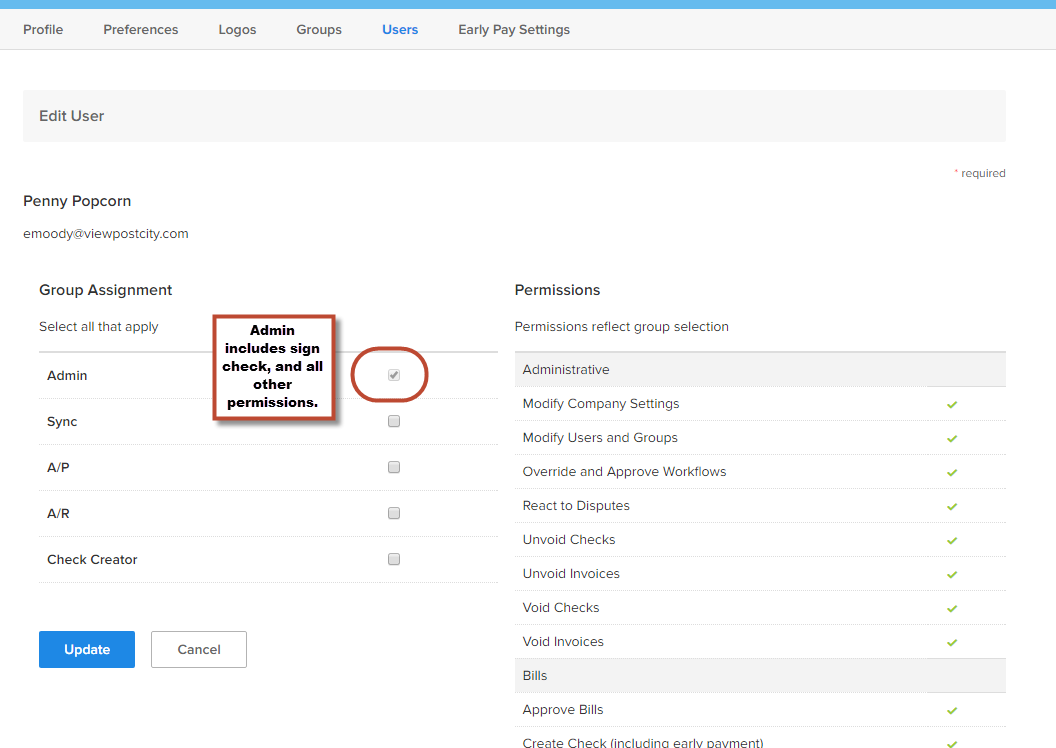The height and width of the screenshot is (748, 1056).
Task: Click the checkmark for Override and Approve Workflows
Action: 952,473
